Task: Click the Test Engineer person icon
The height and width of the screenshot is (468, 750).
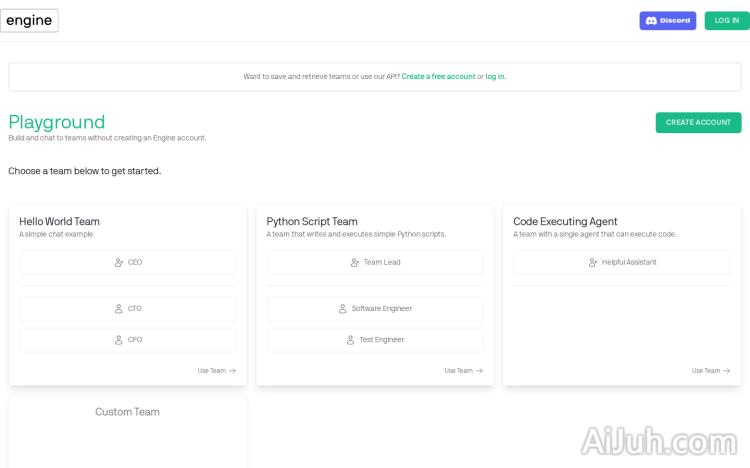Action: pyautogui.click(x=350, y=340)
